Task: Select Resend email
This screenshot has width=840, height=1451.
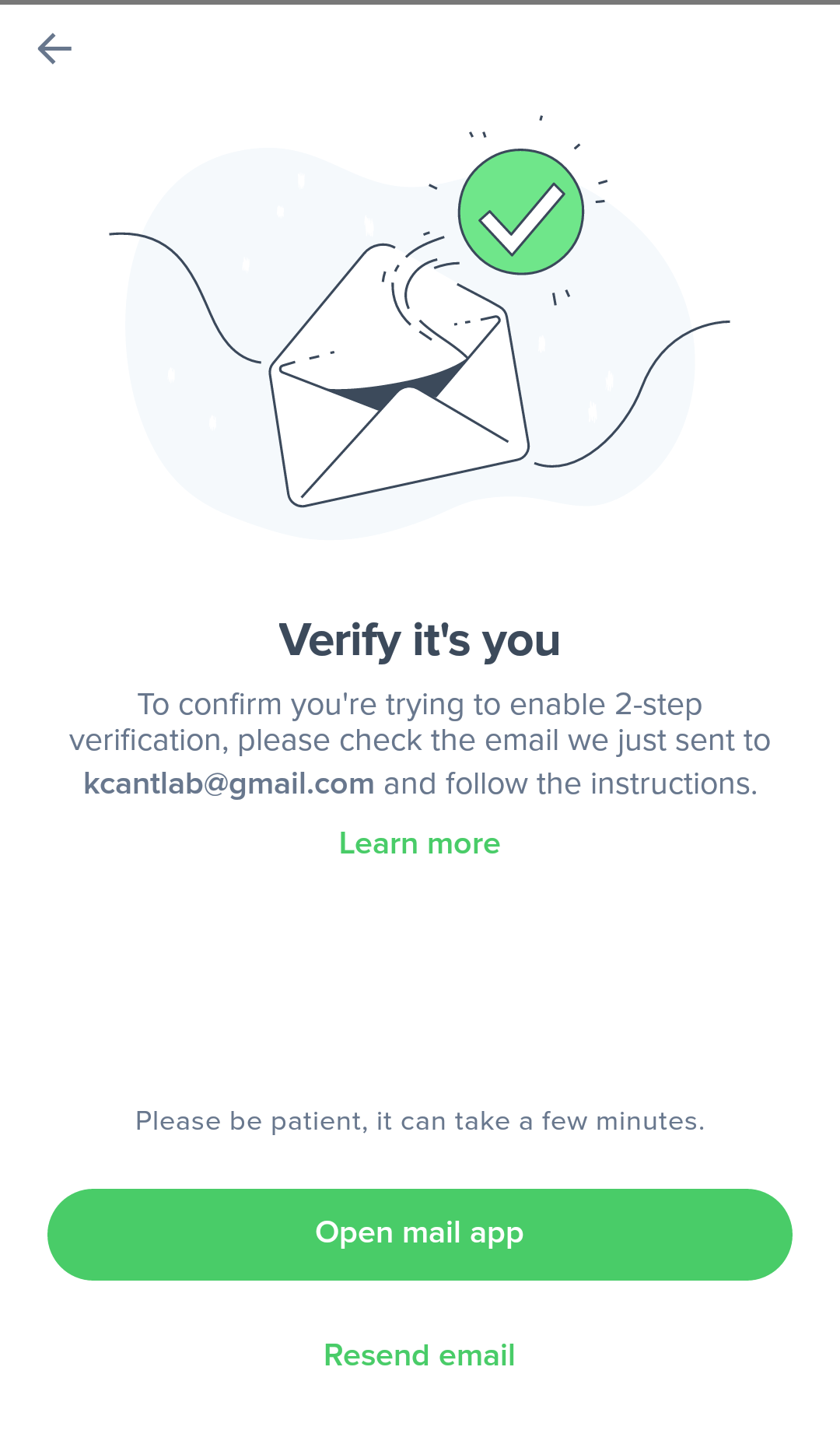Action: (x=420, y=1355)
